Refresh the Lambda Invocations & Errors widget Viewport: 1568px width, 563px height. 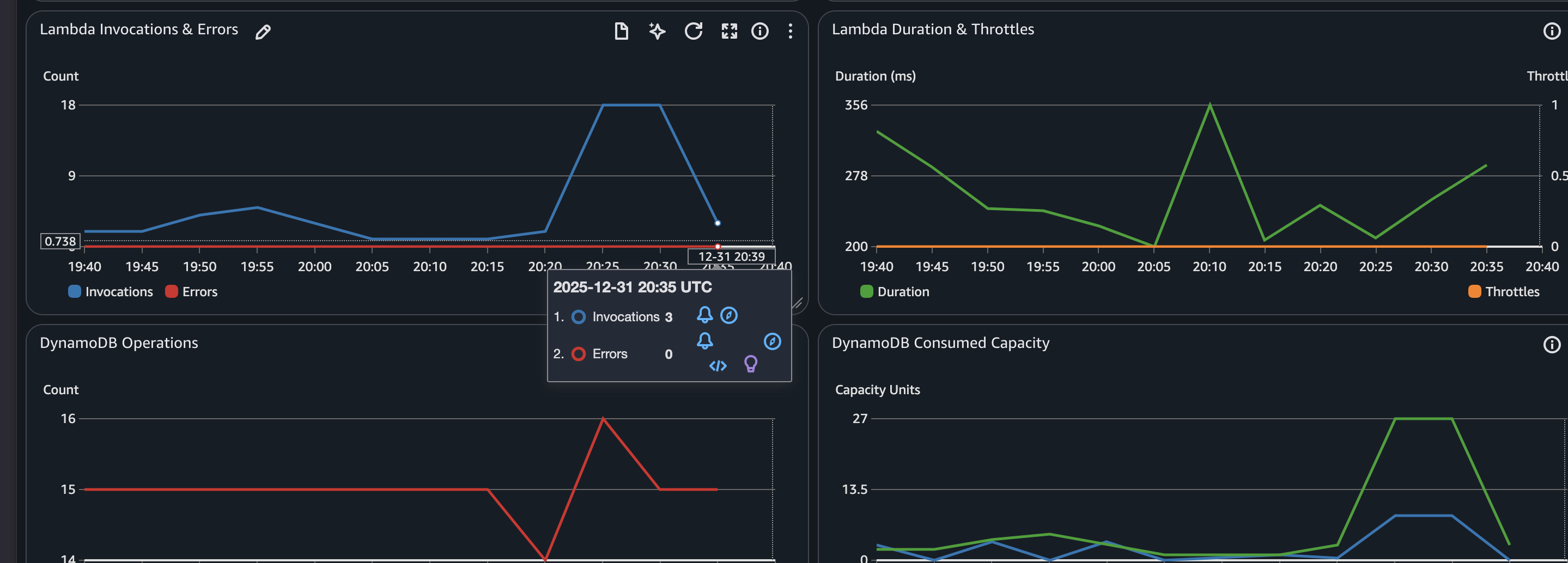(694, 31)
